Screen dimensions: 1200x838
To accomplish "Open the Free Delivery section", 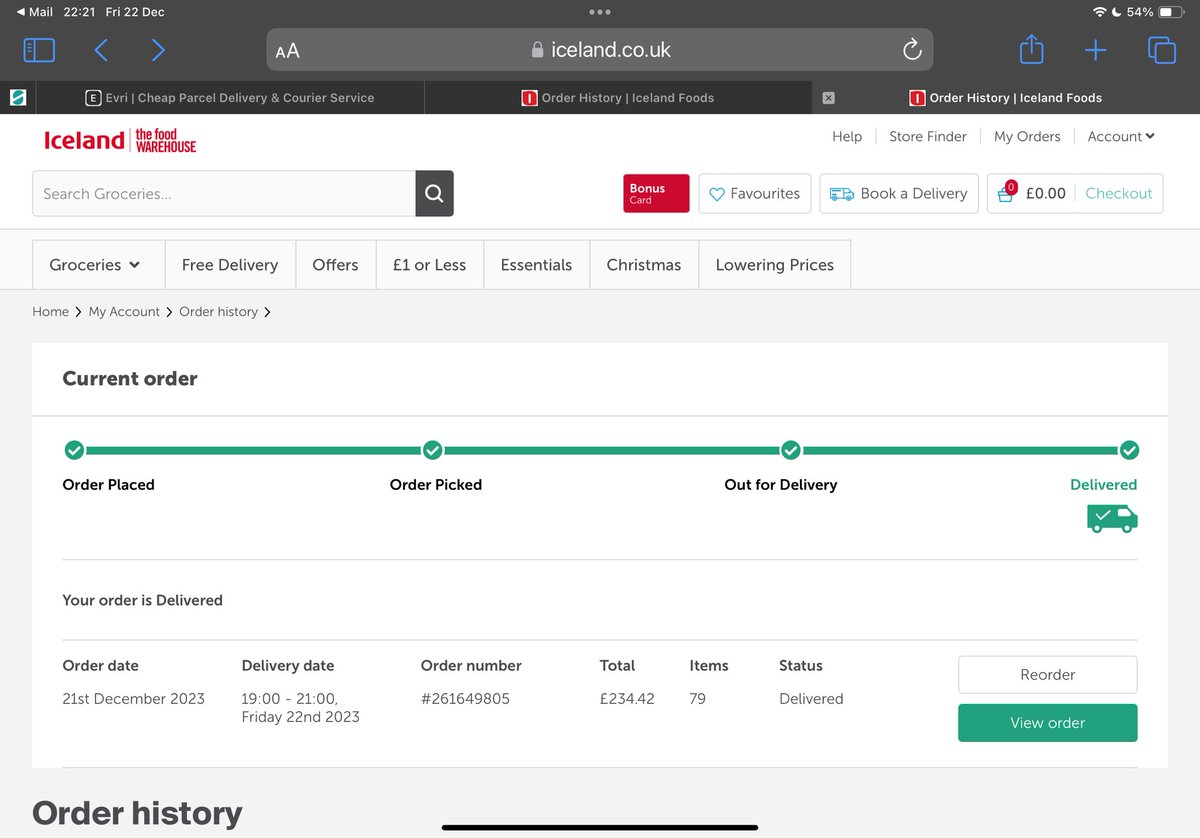I will (x=230, y=265).
